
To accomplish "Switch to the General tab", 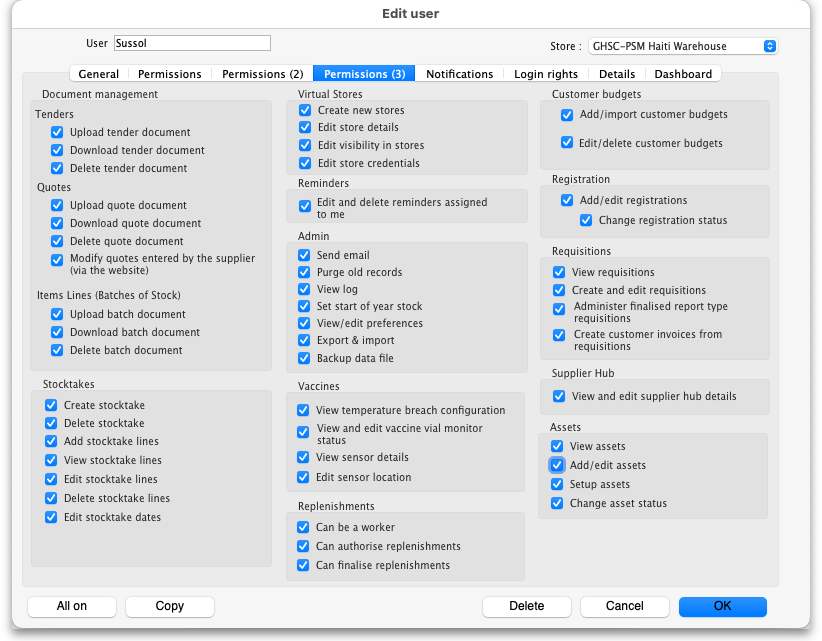I will (98, 74).
